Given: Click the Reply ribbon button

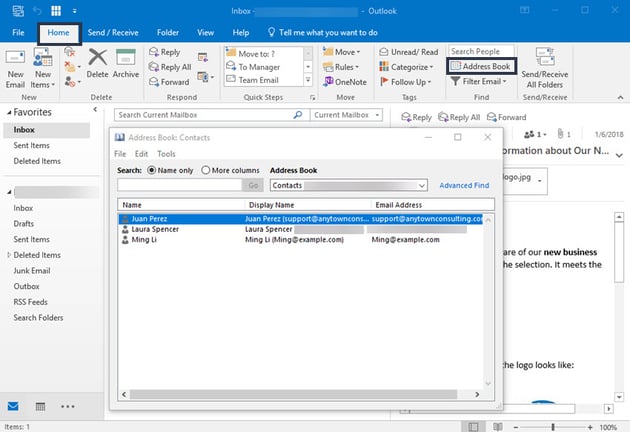Looking at the screenshot, I should (165, 52).
